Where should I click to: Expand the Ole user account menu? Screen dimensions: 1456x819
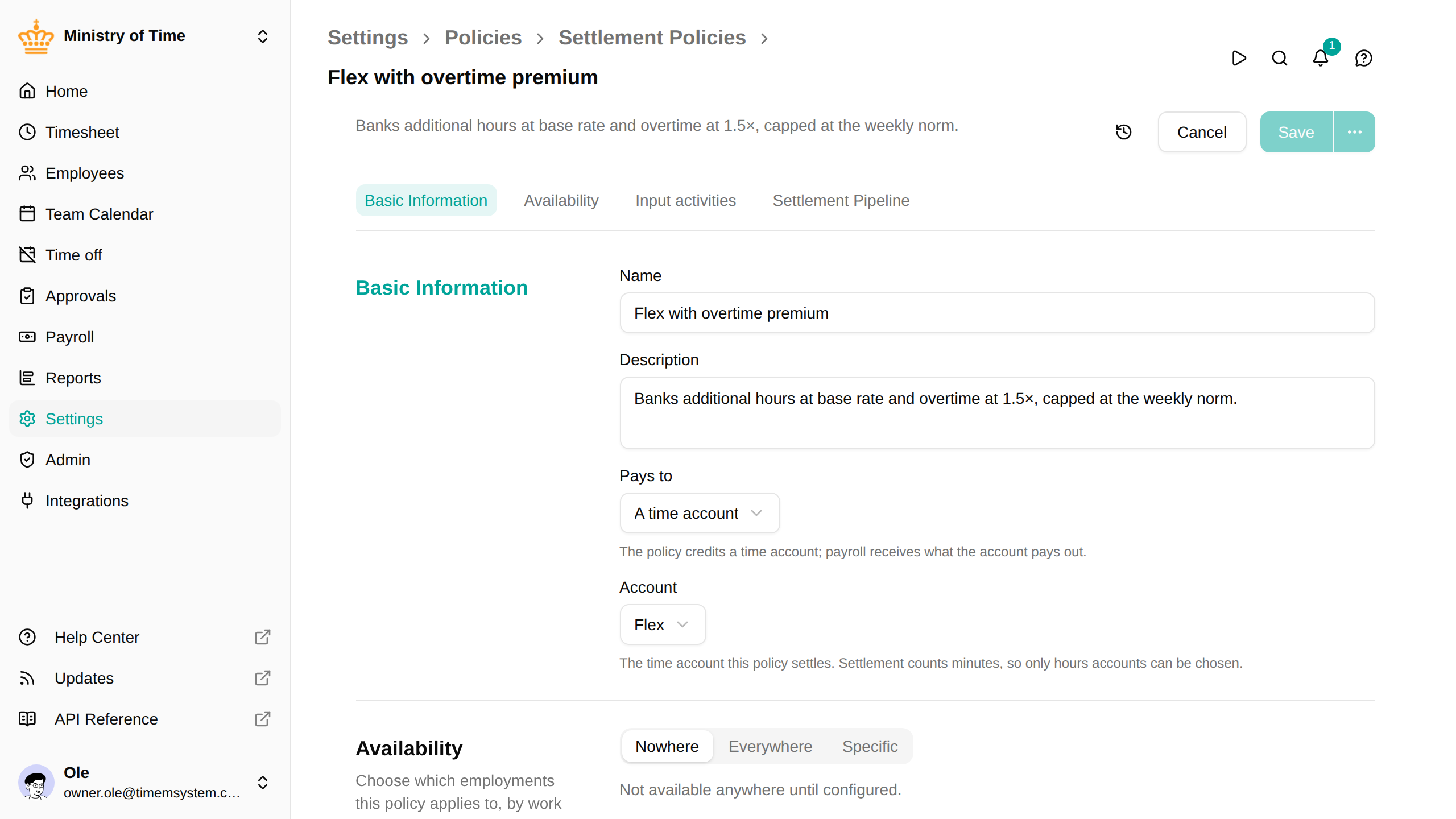[x=263, y=783]
